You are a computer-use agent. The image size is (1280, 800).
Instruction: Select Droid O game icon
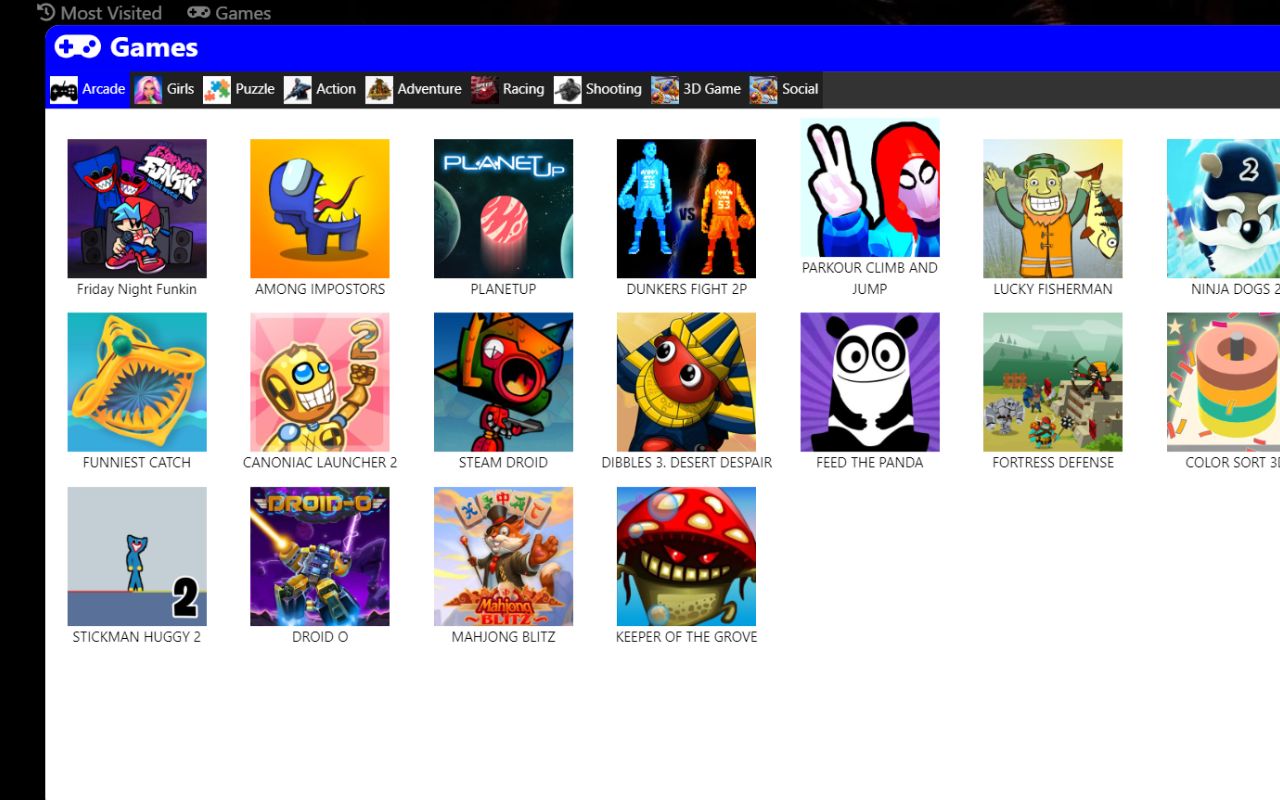point(320,556)
